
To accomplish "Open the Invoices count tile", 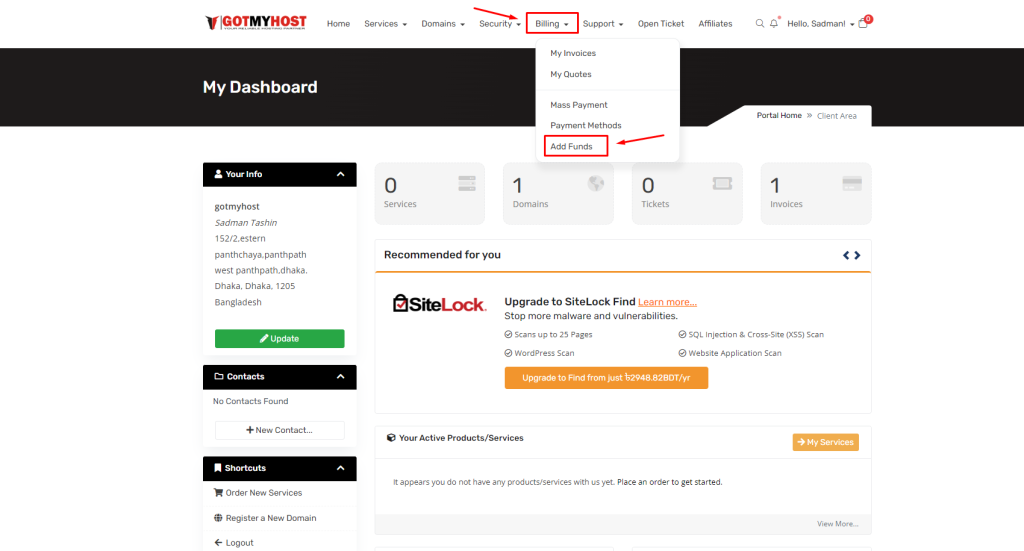I will click(x=815, y=193).
